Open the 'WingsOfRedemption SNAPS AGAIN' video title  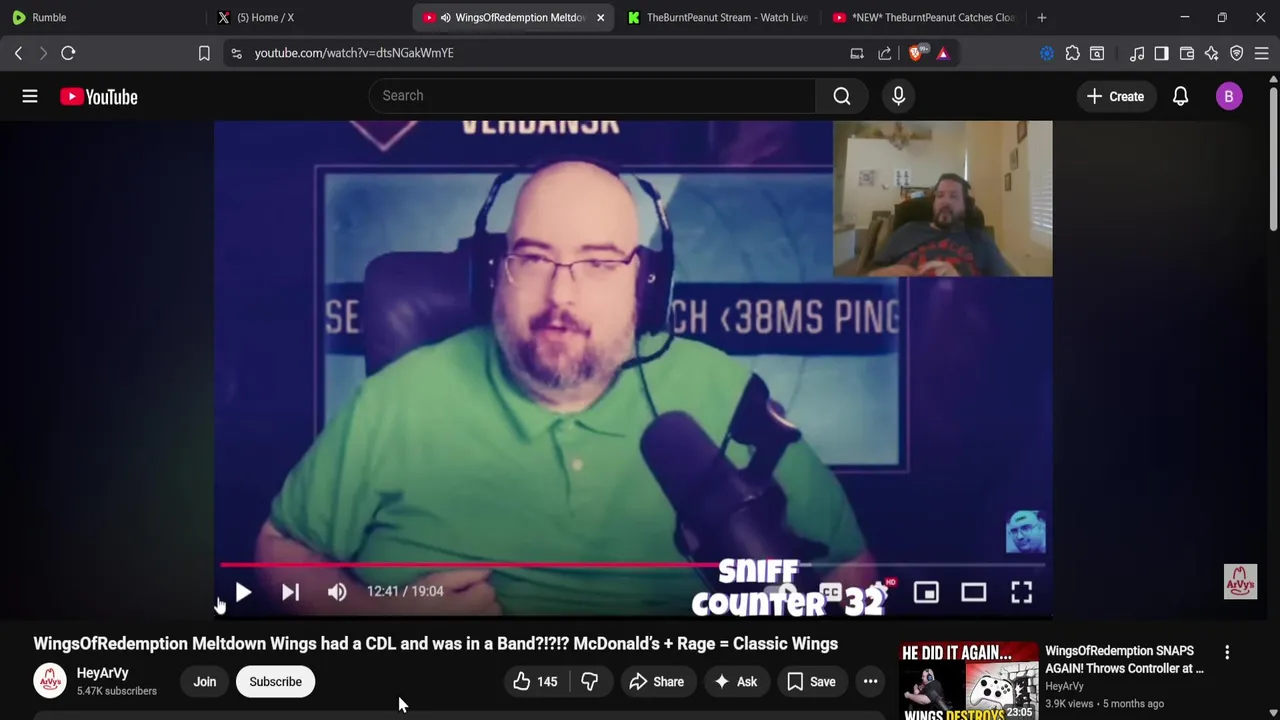point(1124,659)
